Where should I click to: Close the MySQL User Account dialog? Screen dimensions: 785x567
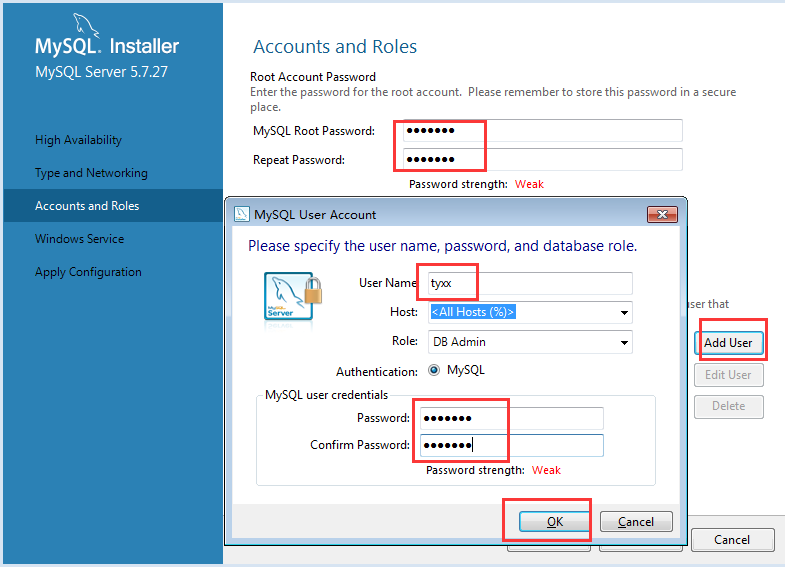pyautogui.click(x=662, y=214)
